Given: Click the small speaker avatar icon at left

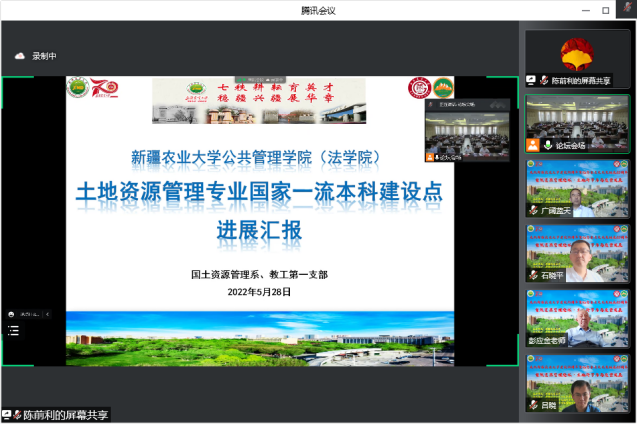Looking at the screenshot, I should click(11, 314).
